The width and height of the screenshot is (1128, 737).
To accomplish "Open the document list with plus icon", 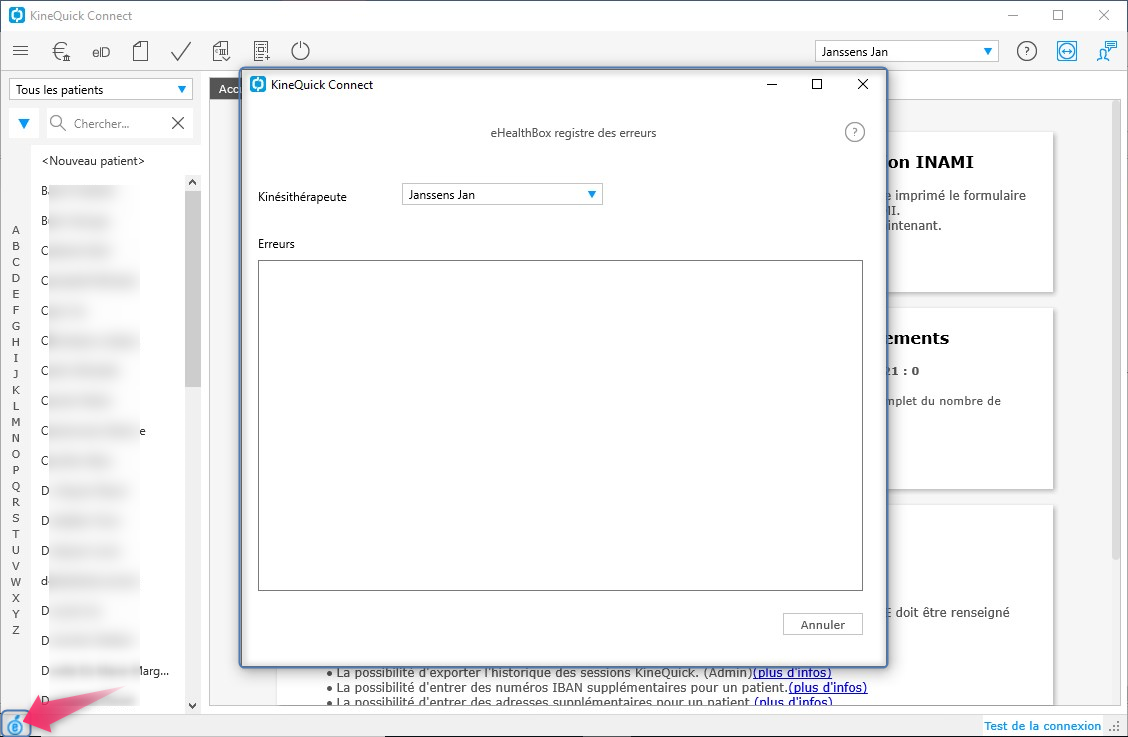I will pos(261,51).
